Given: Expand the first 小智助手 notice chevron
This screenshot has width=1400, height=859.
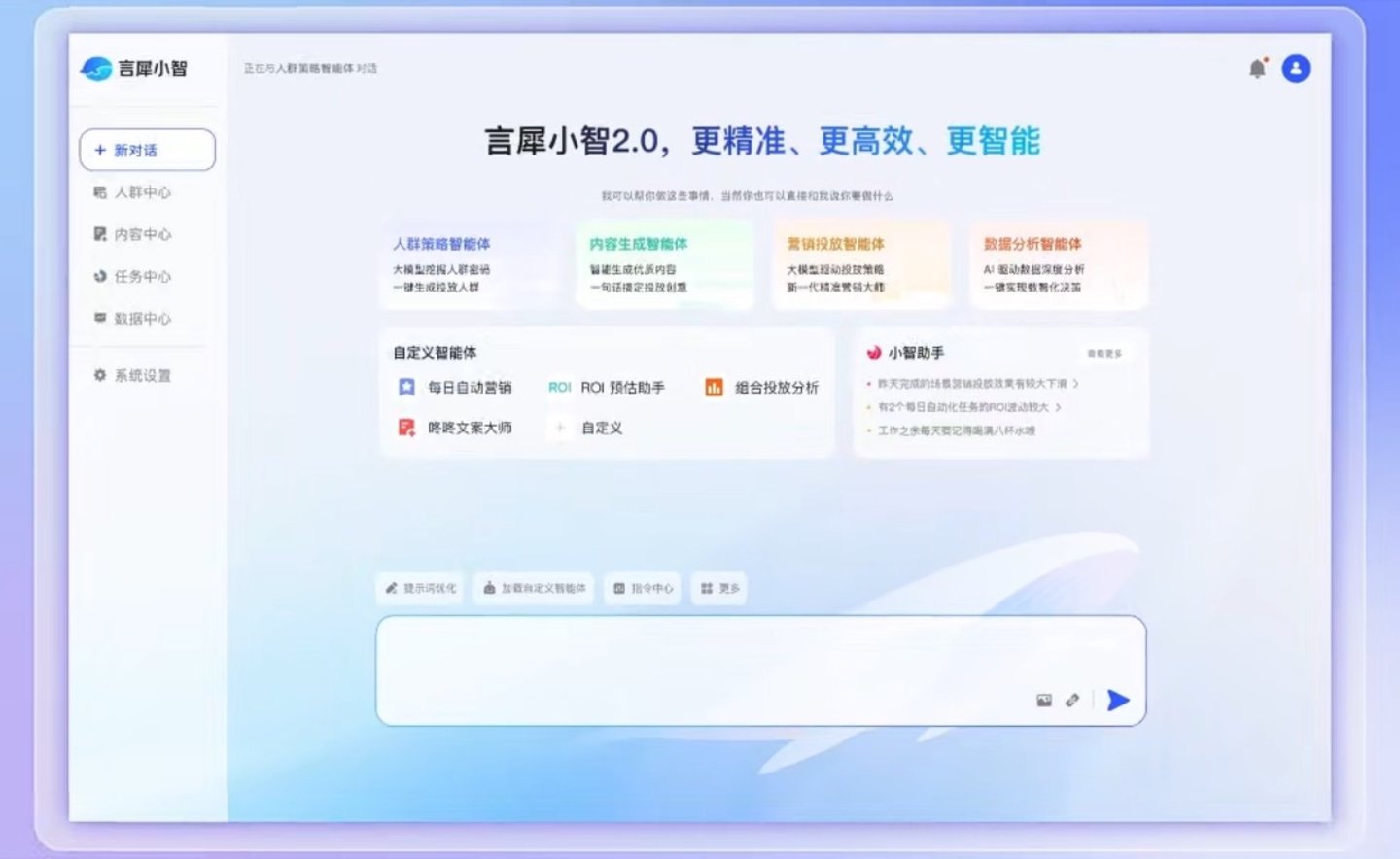Looking at the screenshot, I should [1075, 384].
